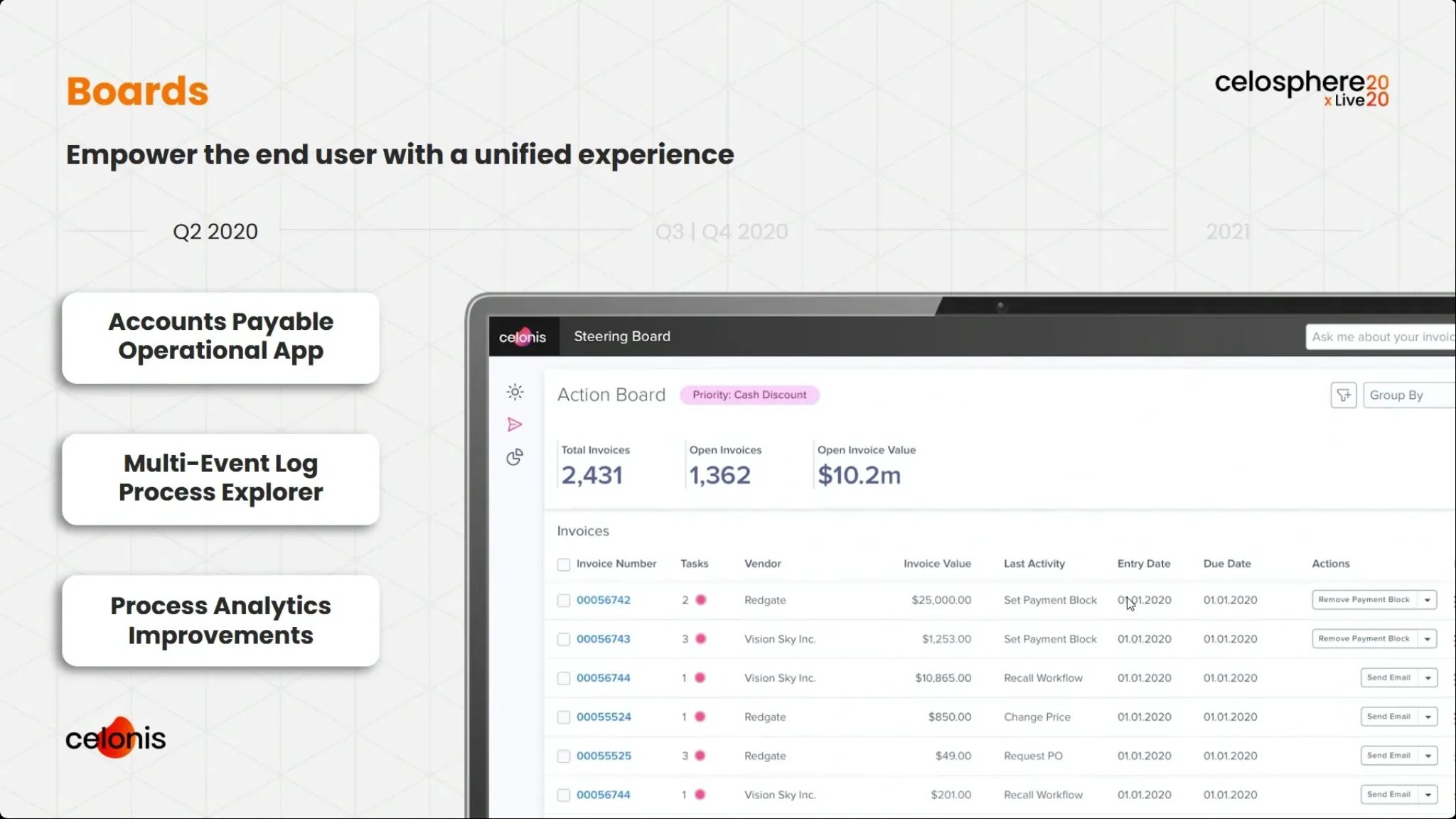The height and width of the screenshot is (819, 1456).
Task: Open invoice link 00056742
Action: click(x=604, y=600)
